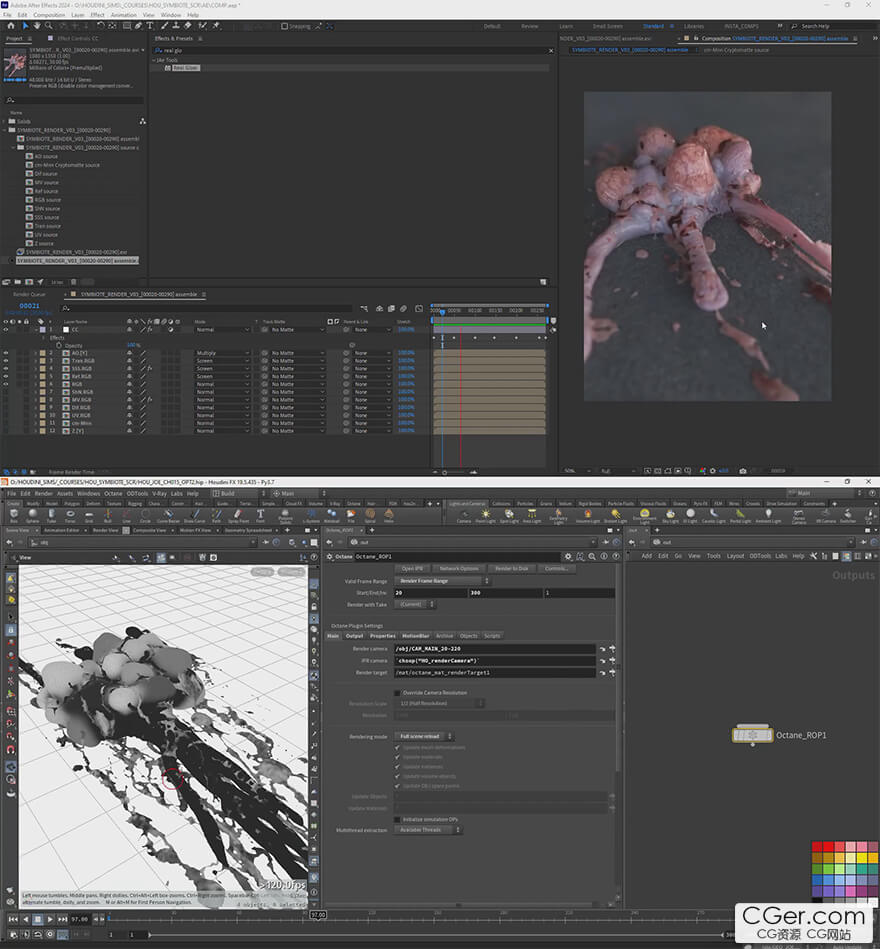Click the bright yellow color swatch in Houdini palette
Screen dimensions: 880x949
tap(861, 858)
